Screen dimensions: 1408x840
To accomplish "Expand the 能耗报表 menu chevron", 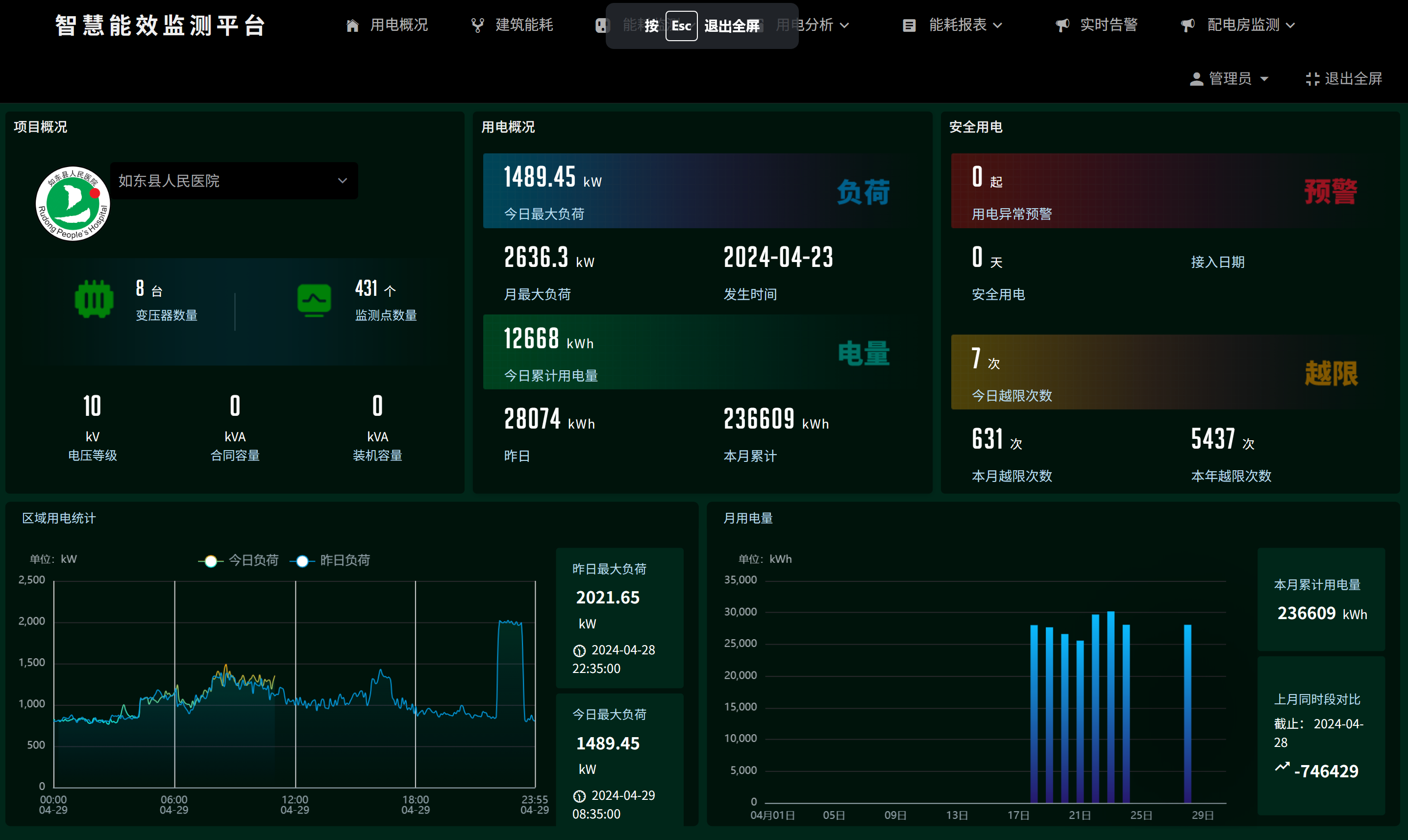I will (998, 25).
